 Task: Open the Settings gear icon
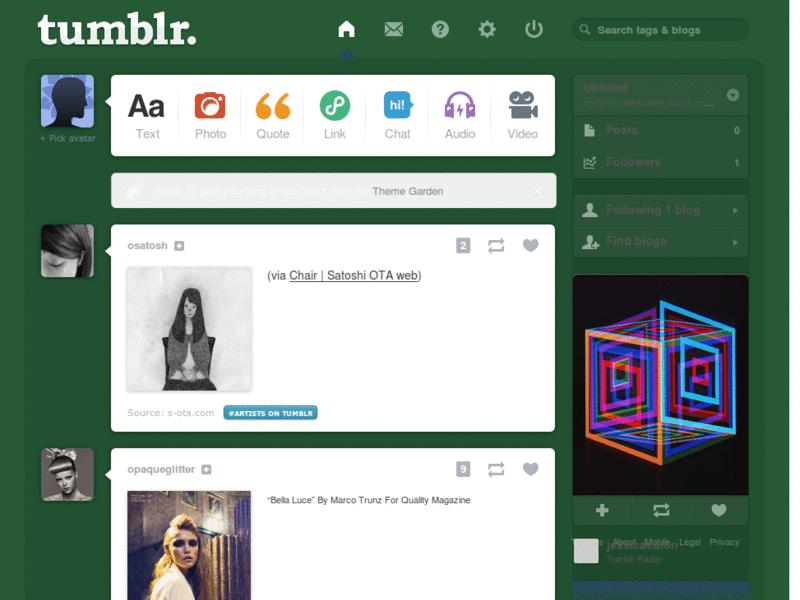point(487,29)
